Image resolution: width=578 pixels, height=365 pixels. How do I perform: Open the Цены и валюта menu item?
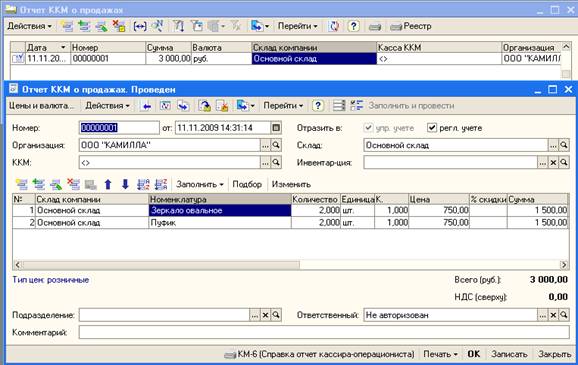[41, 106]
